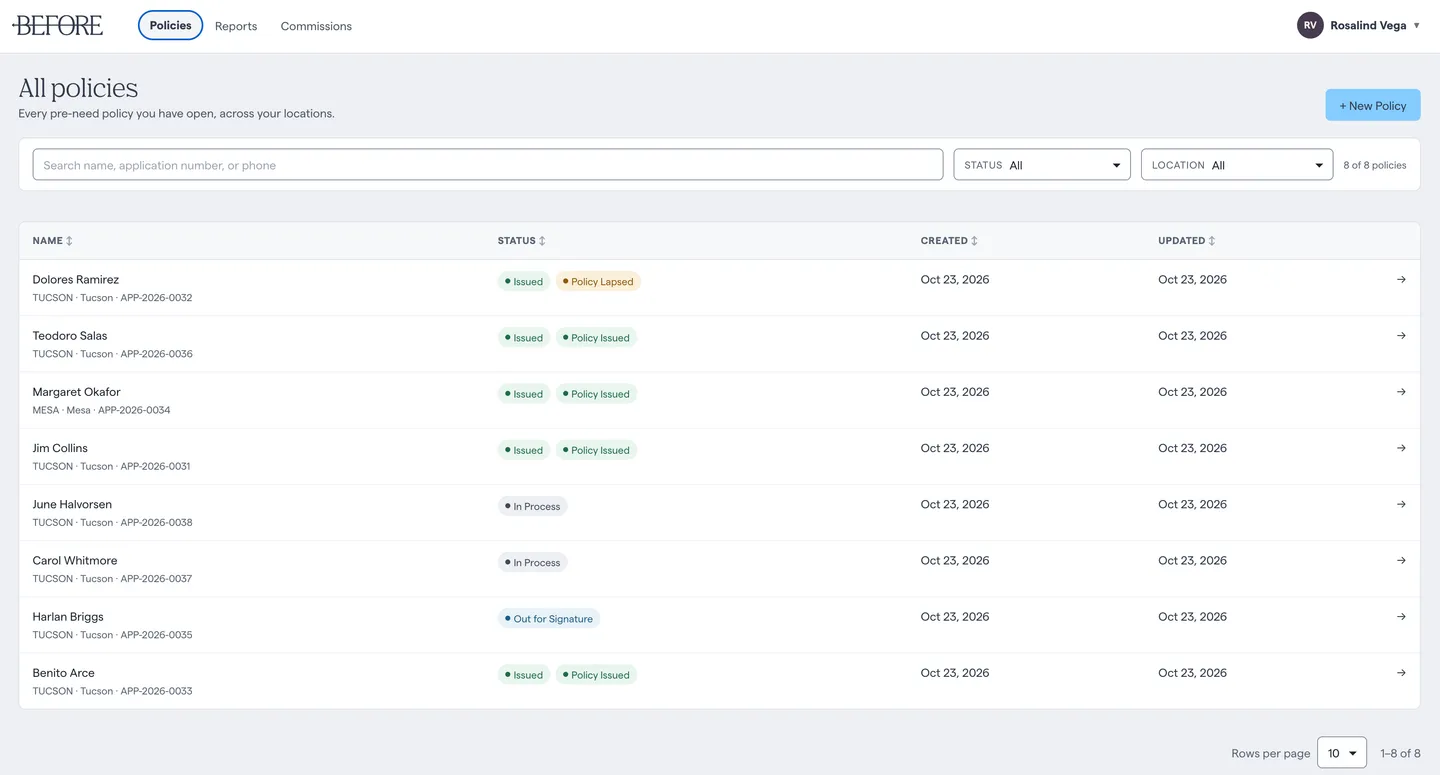Open Harlan Briggs policy row arrow
Image resolution: width=1440 pixels, height=775 pixels.
click(x=1401, y=616)
